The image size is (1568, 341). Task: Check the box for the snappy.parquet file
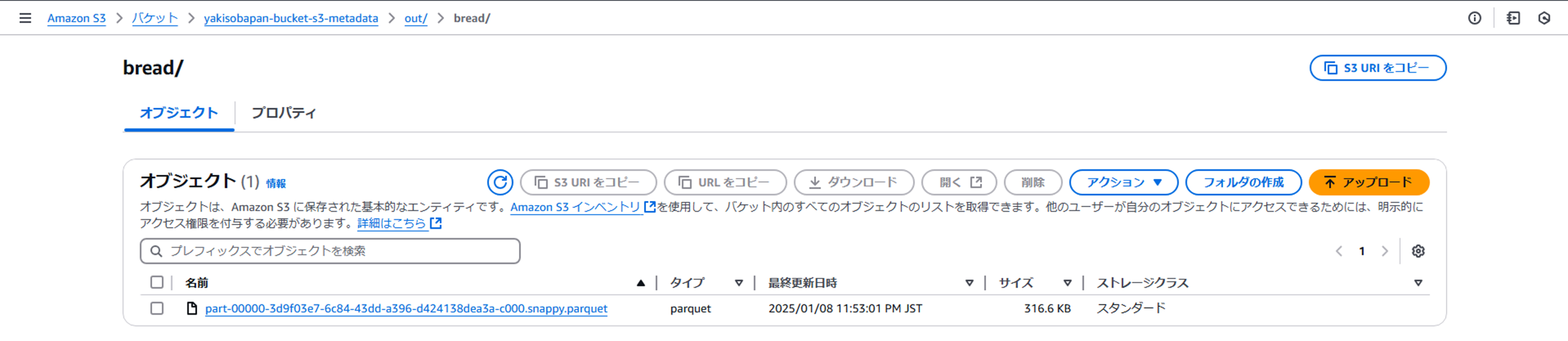[157, 308]
